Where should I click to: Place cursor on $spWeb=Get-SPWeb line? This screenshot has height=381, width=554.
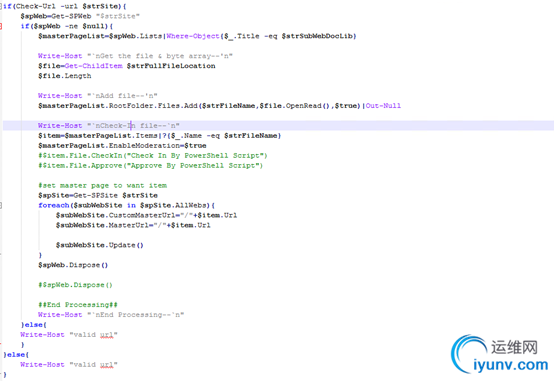pos(80,16)
